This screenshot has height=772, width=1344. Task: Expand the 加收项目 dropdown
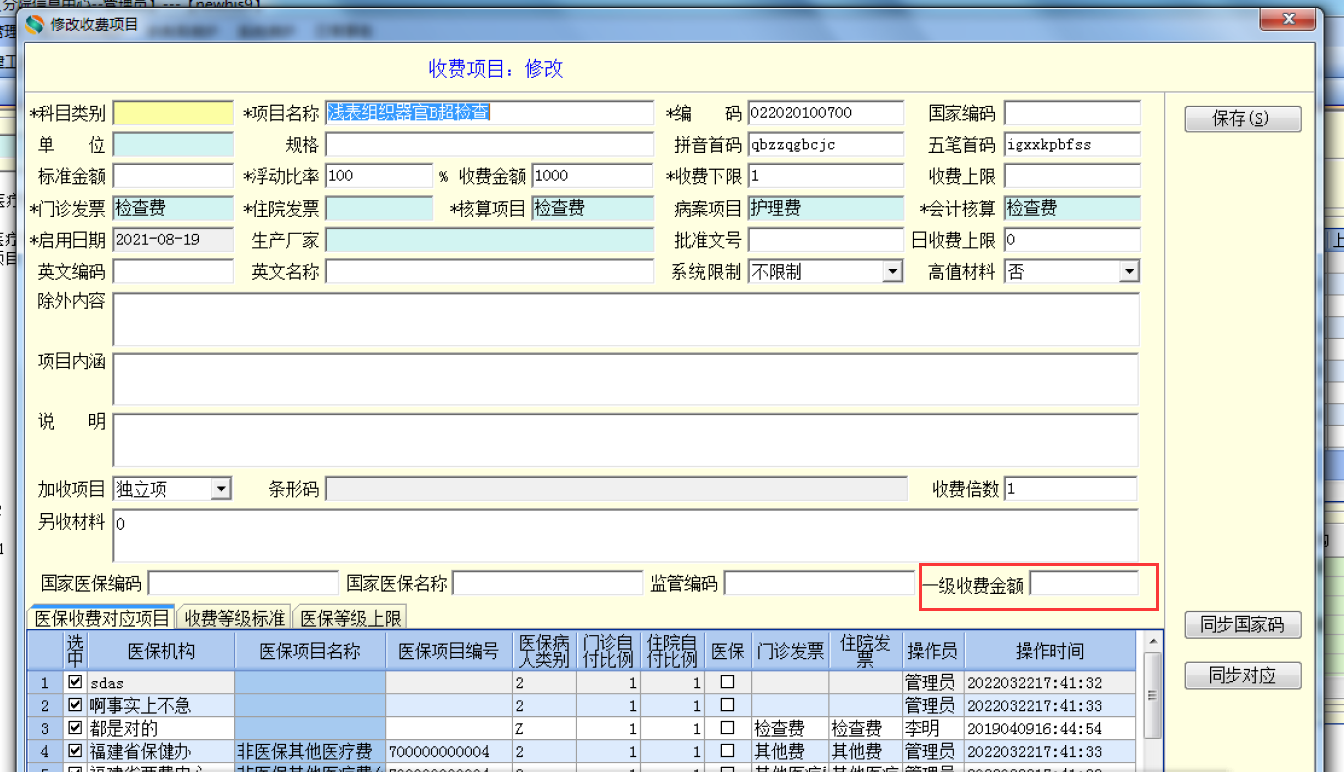(x=221, y=489)
